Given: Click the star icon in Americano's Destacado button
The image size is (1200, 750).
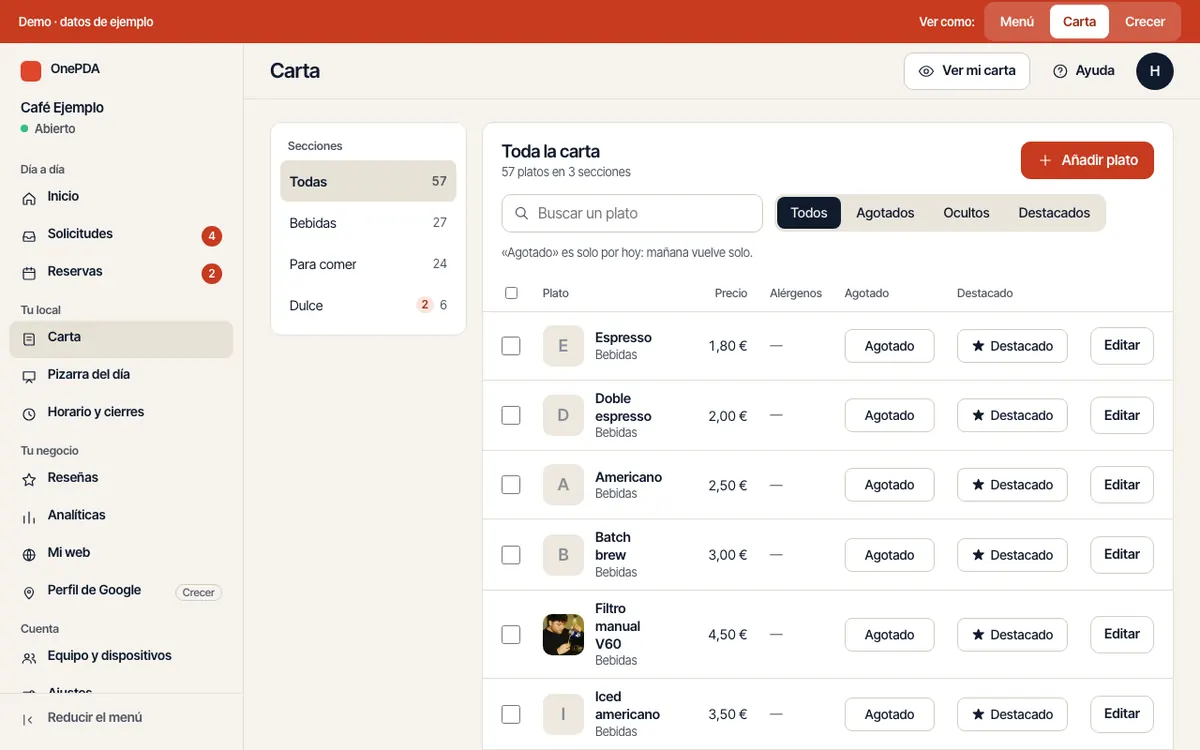Looking at the screenshot, I should click(978, 485).
